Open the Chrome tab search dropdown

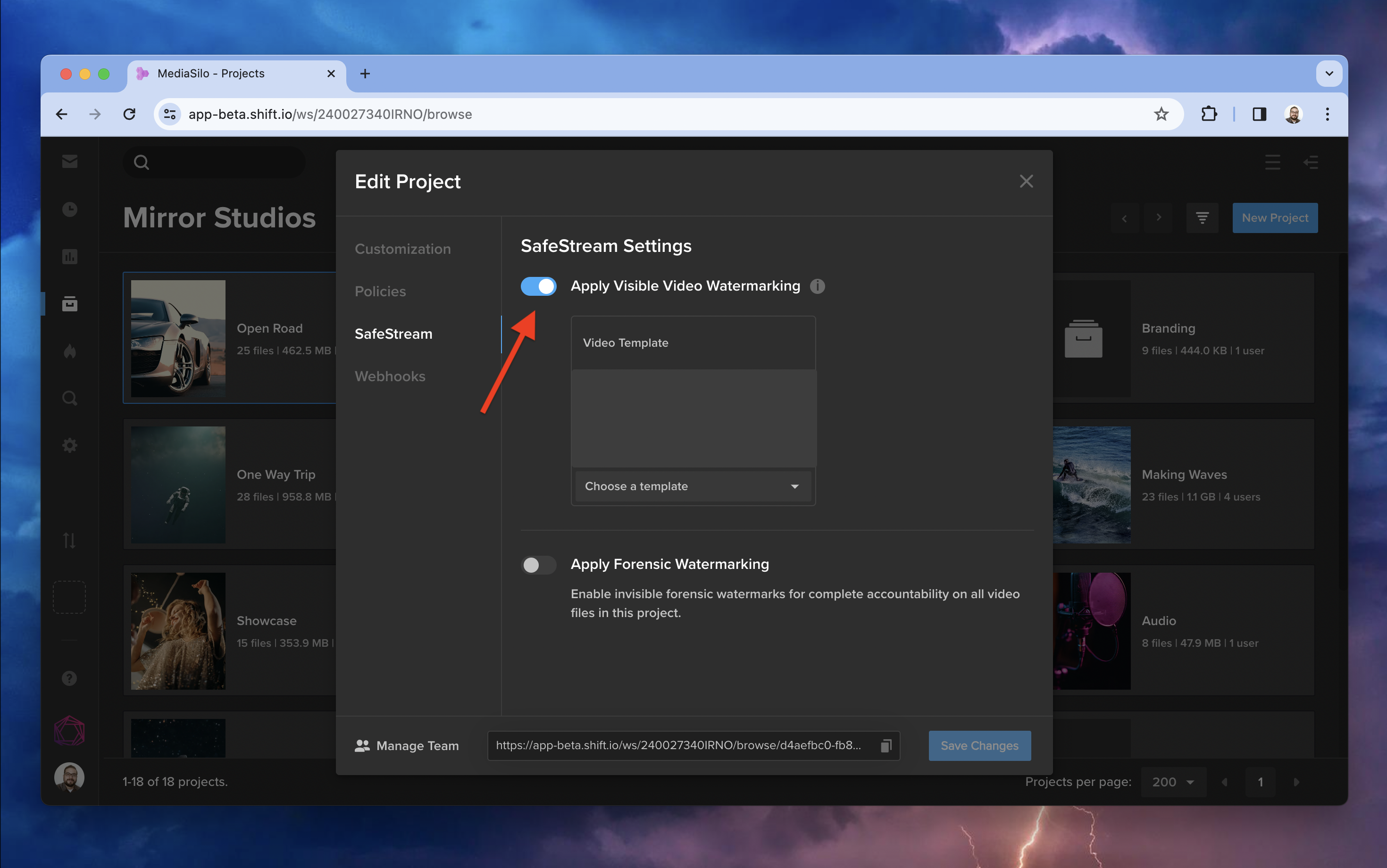pos(1329,74)
